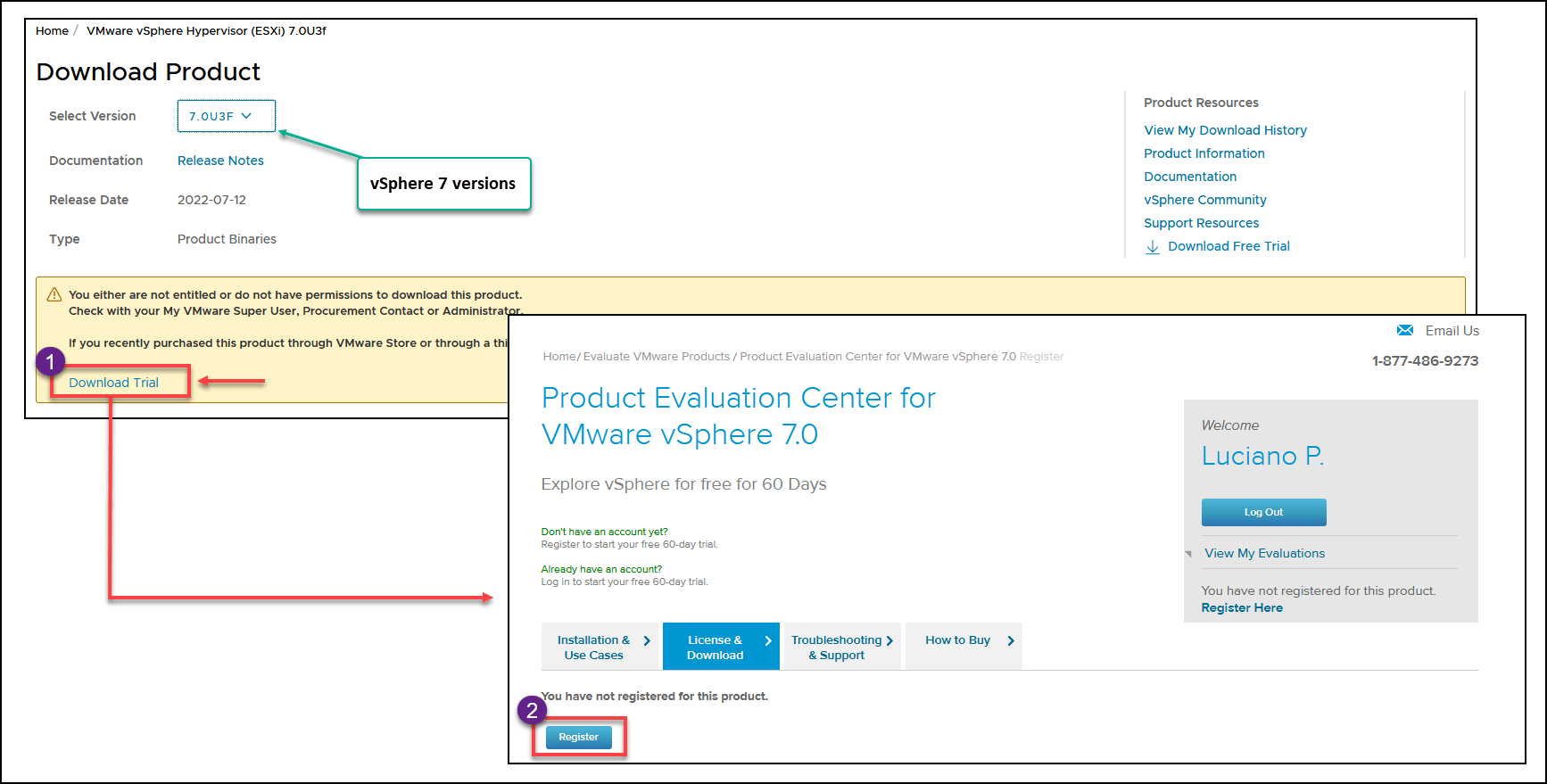Image resolution: width=1547 pixels, height=784 pixels.
Task: Click the Home breadcrumb on the Download Product page
Action: (52, 30)
